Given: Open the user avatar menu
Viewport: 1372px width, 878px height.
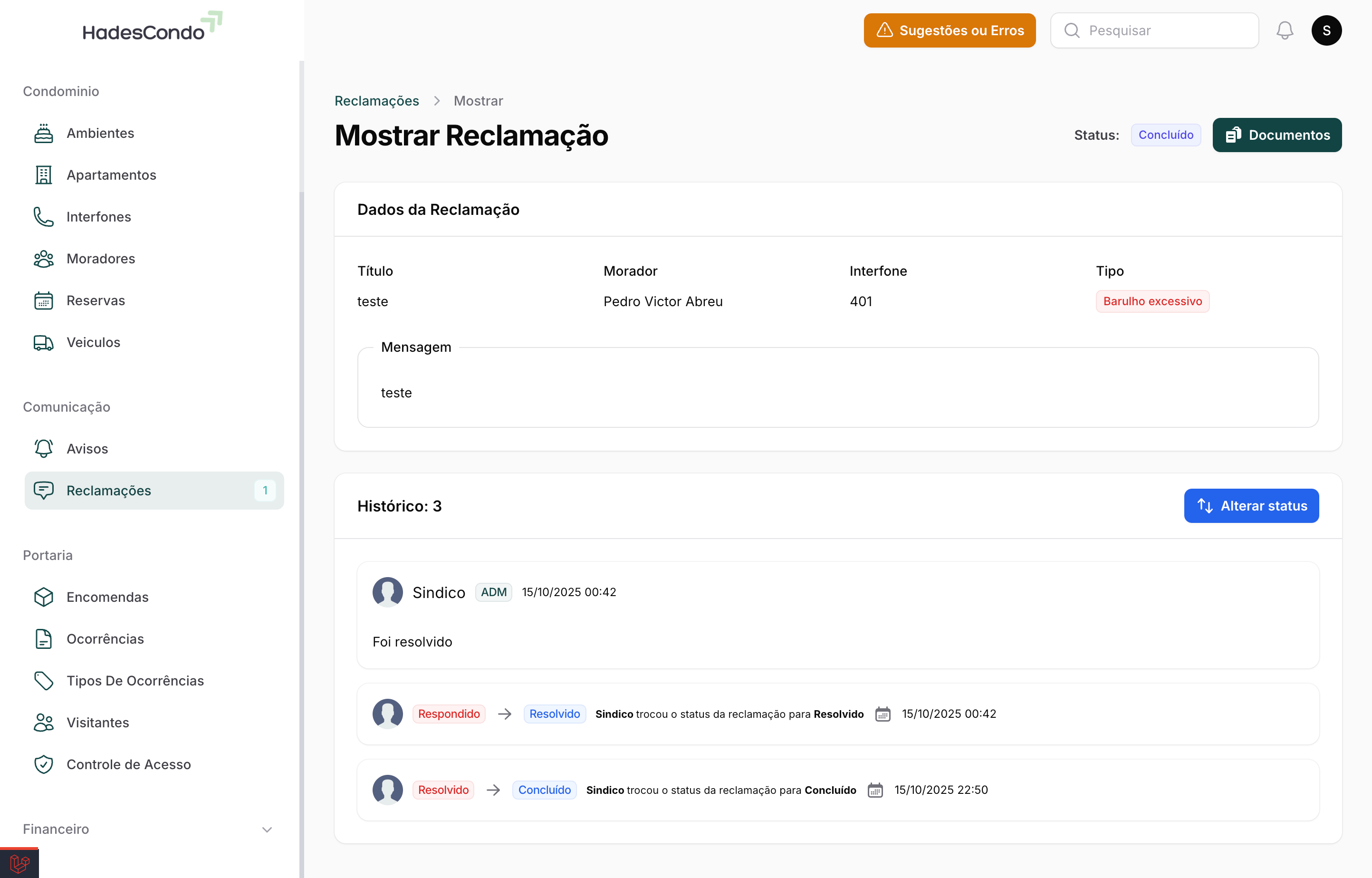Looking at the screenshot, I should coord(1326,30).
